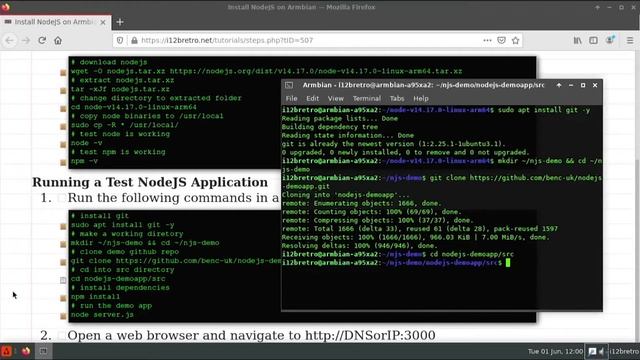Open the Firefox hamburger menu
This screenshot has width=640, height=360.
coord(630,40)
